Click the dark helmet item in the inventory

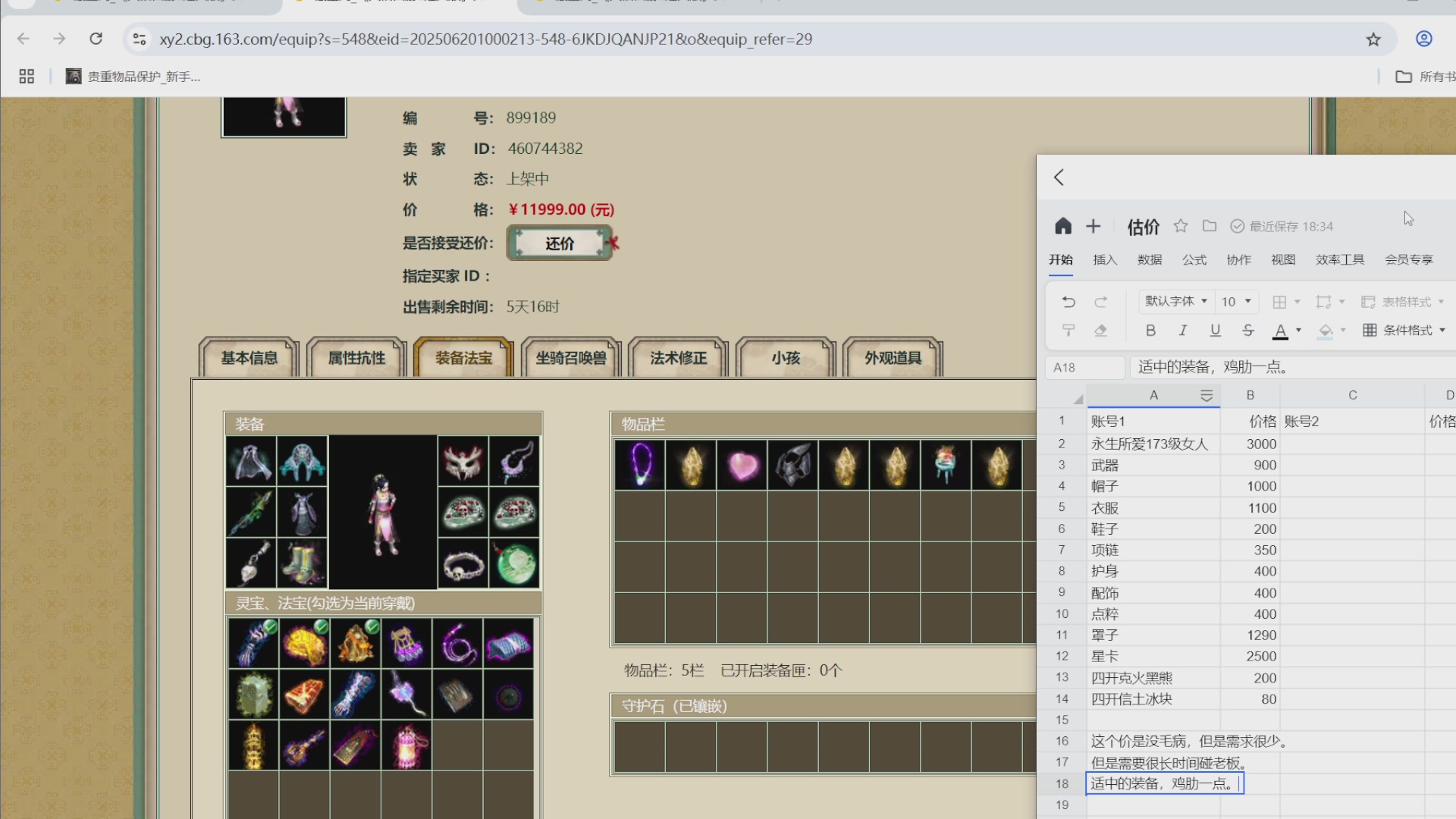point(793,465)
